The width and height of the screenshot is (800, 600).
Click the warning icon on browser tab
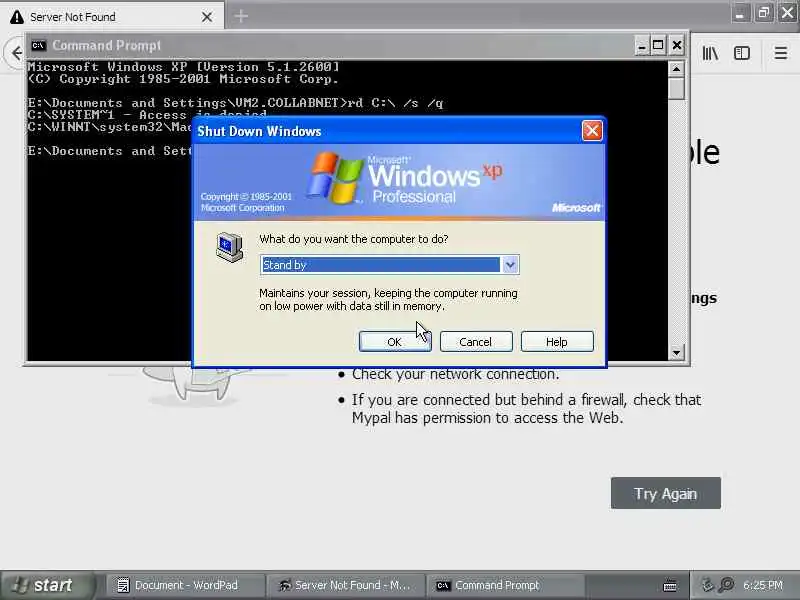[x=17, y=17]
